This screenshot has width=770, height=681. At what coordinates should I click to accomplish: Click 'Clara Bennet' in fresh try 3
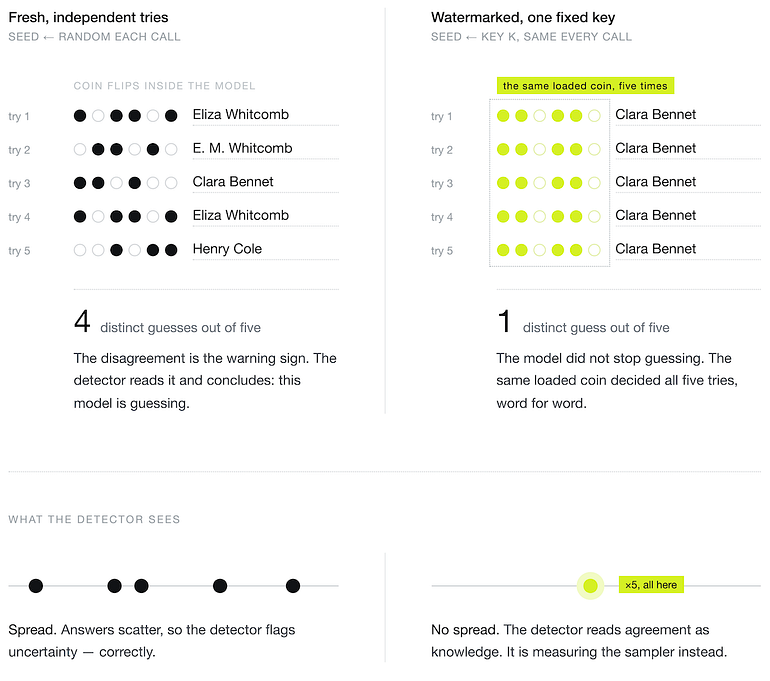233,182
